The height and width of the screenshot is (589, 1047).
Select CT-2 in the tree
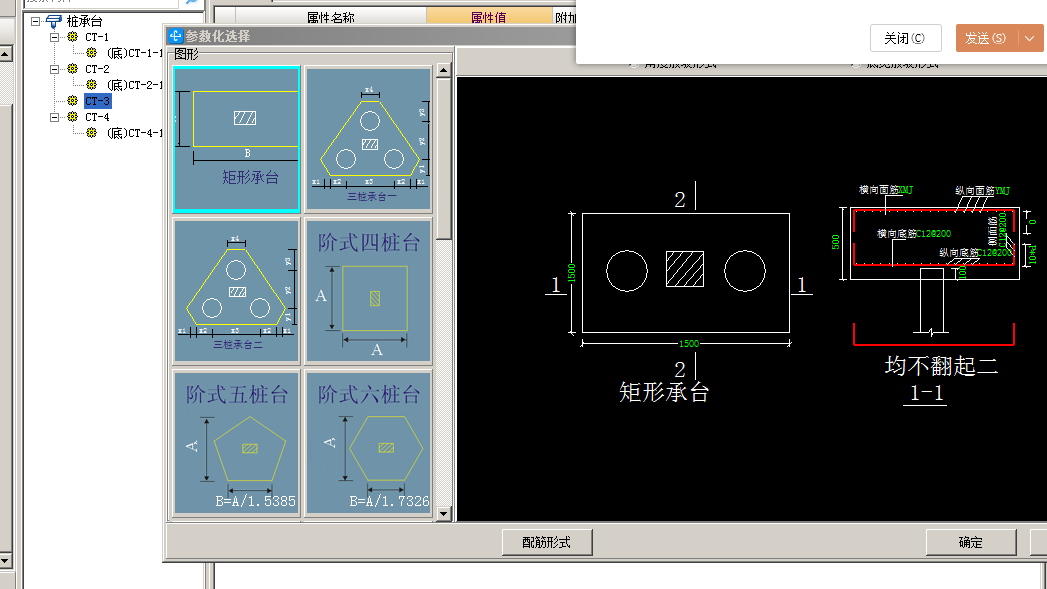[x=97, y=69]
